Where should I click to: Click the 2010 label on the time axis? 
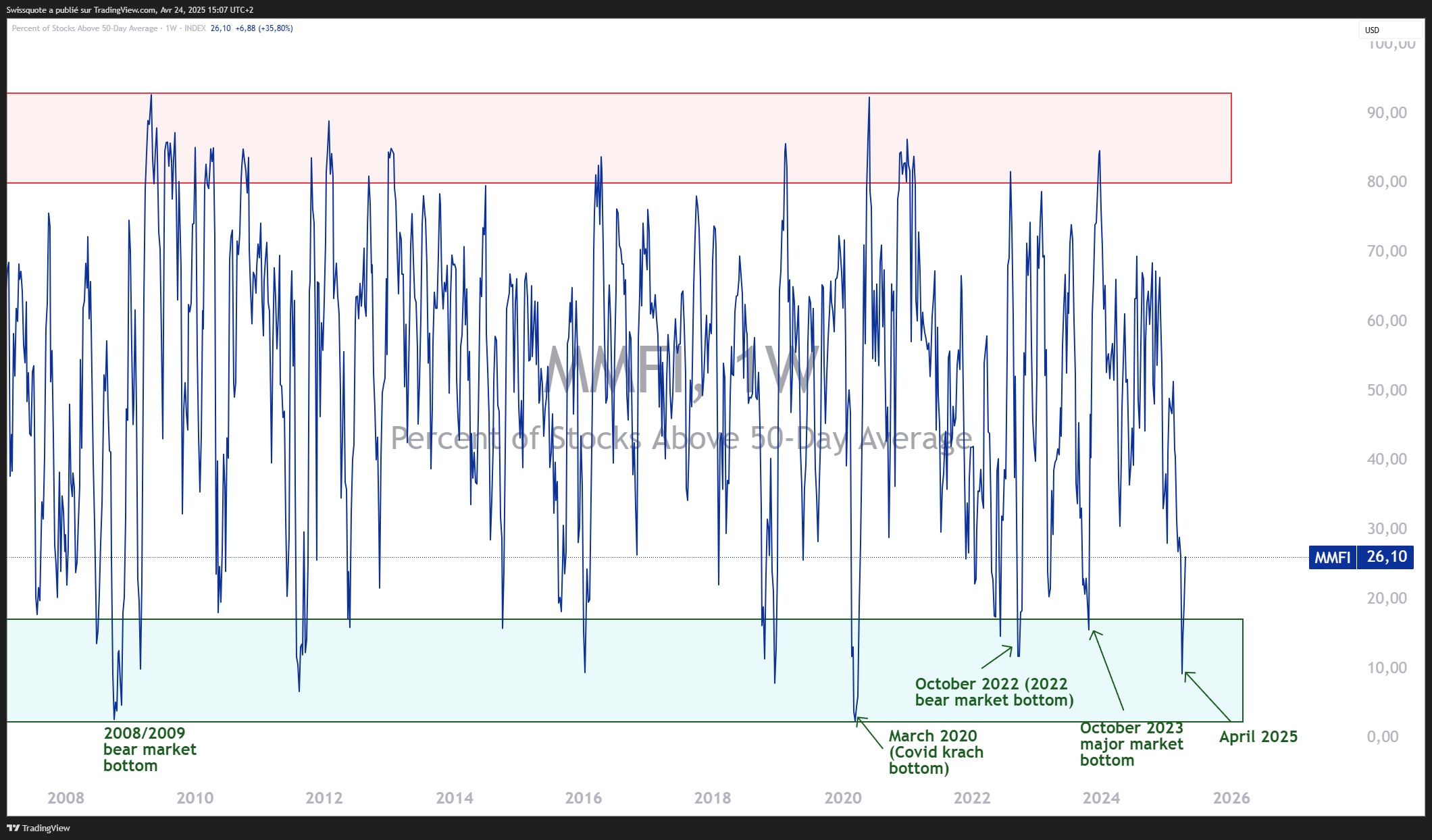pos(195,798)
